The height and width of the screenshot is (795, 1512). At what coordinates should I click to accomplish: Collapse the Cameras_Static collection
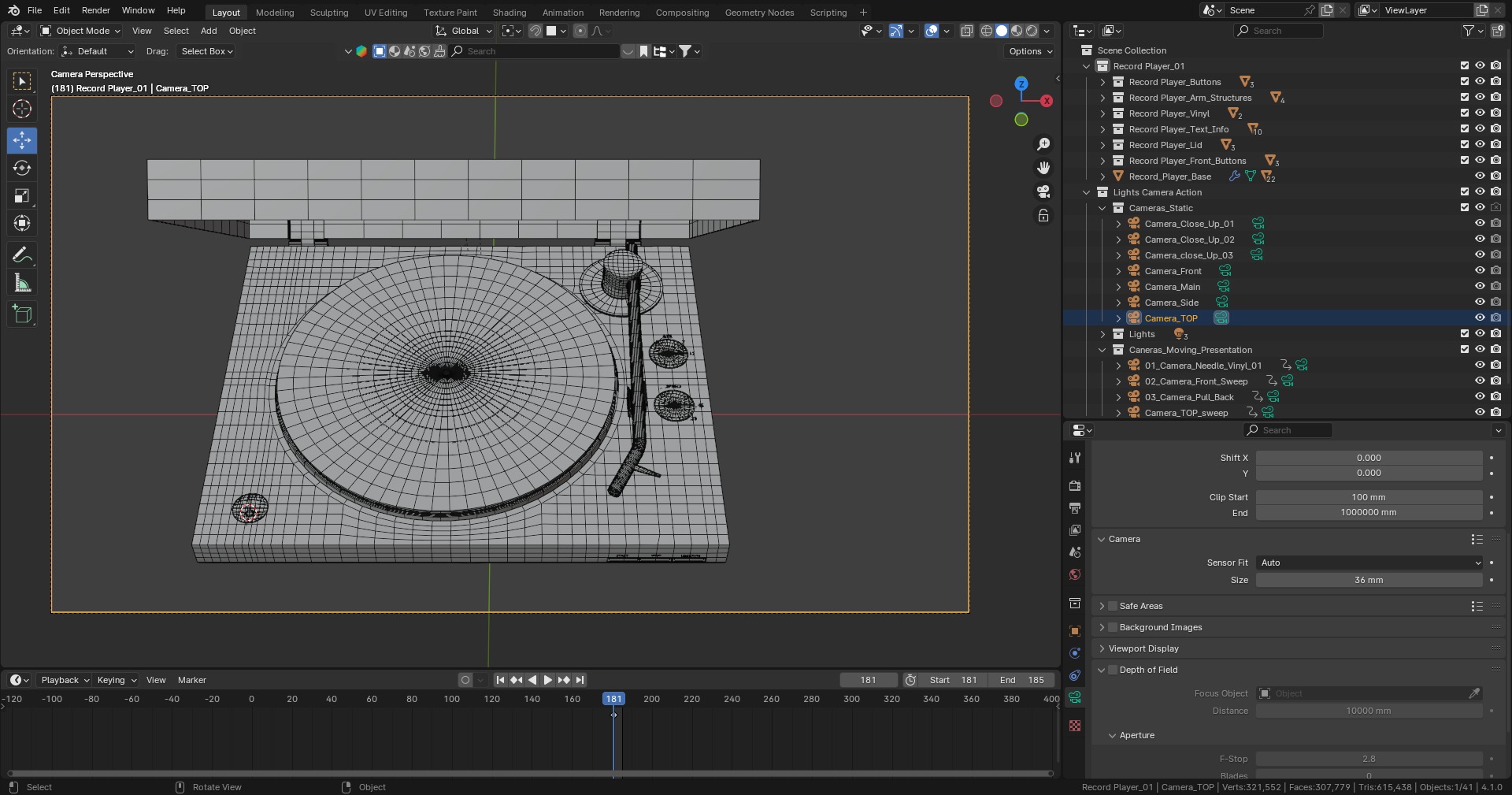pos(1102,208)
